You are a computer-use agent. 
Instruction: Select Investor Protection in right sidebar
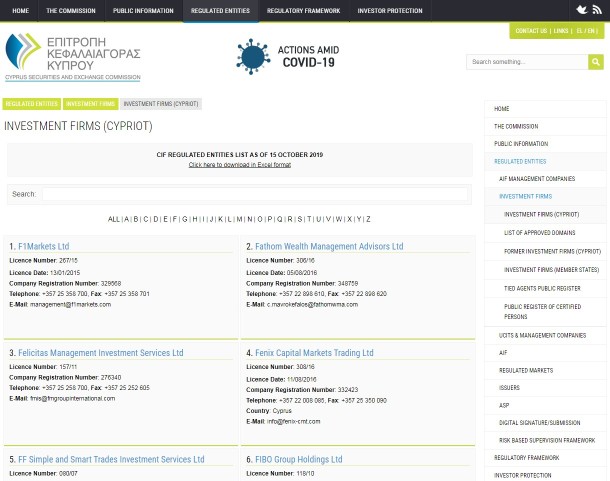pyautogui.click(x=545, y=475)
